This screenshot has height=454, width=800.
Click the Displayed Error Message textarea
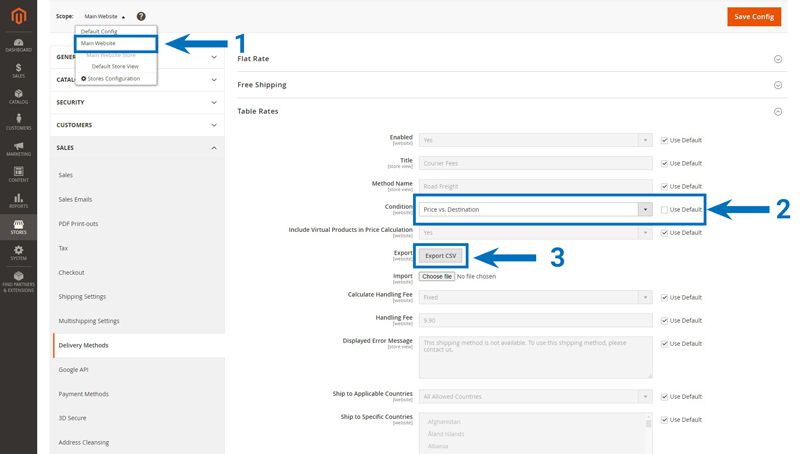click(535, 357)
